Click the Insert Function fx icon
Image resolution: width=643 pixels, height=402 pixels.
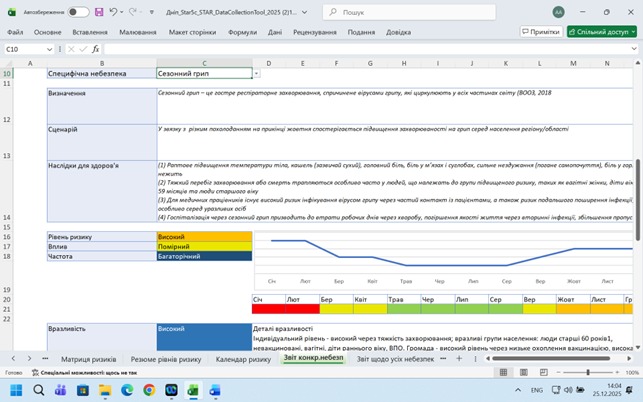pyautogui.click(x=95, y=48)
